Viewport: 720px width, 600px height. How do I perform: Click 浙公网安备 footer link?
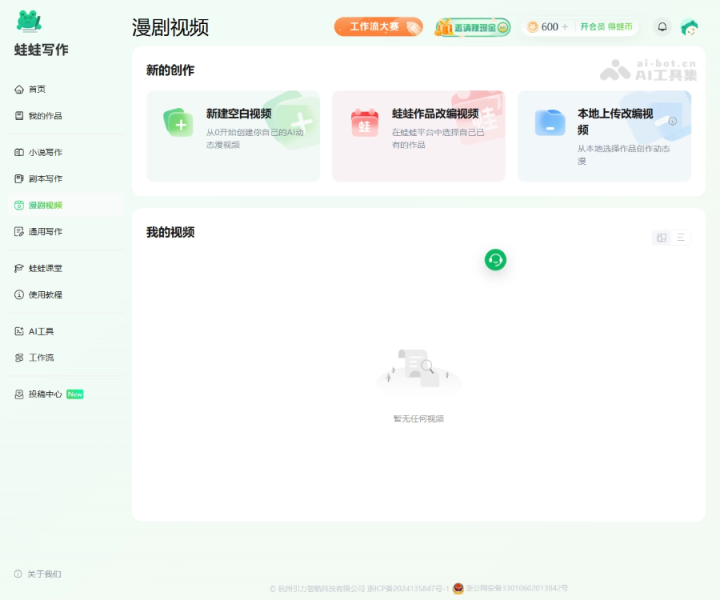517,588
